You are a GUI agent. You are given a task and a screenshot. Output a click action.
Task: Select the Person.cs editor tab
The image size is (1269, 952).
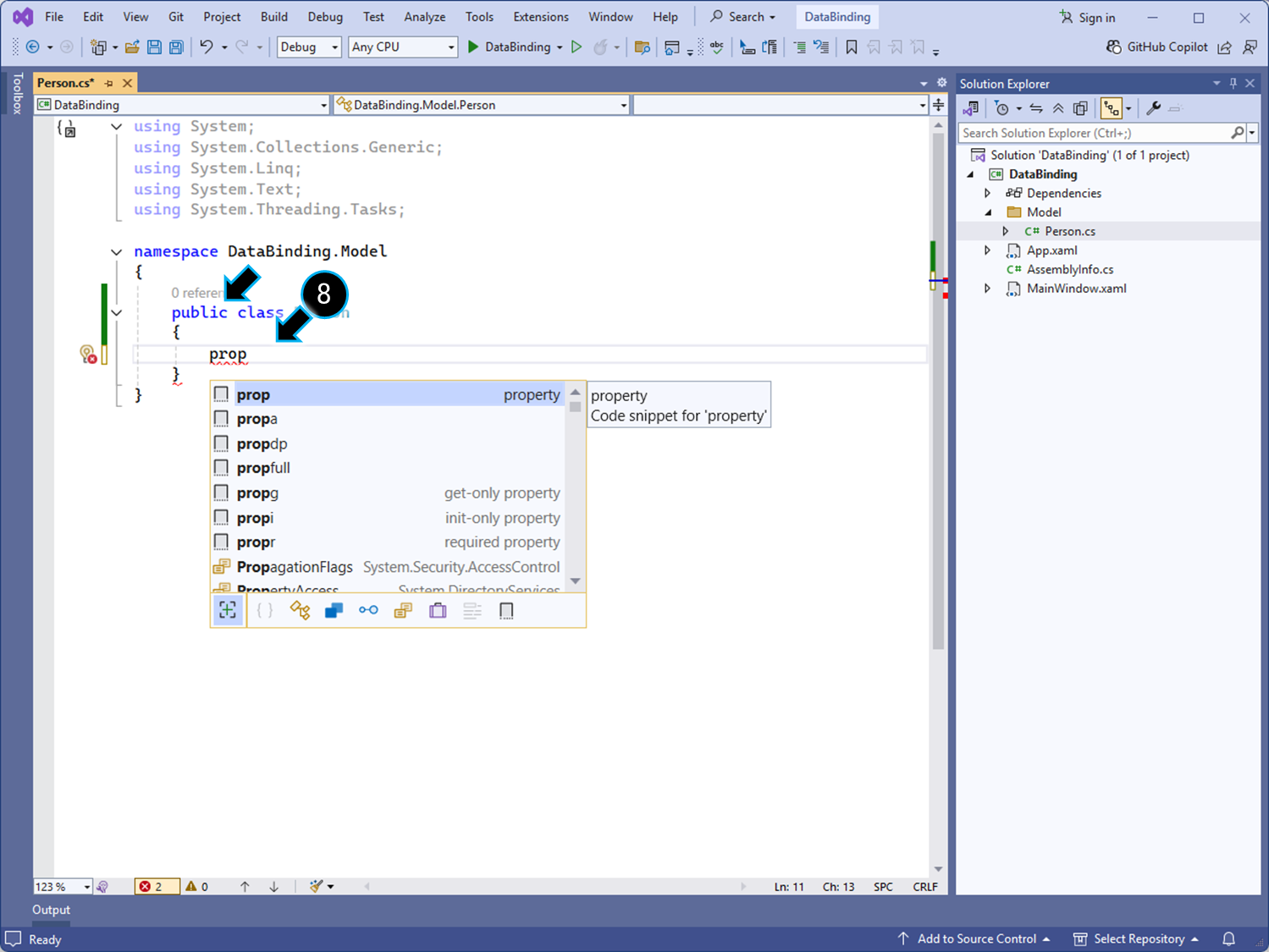point(66,83)
